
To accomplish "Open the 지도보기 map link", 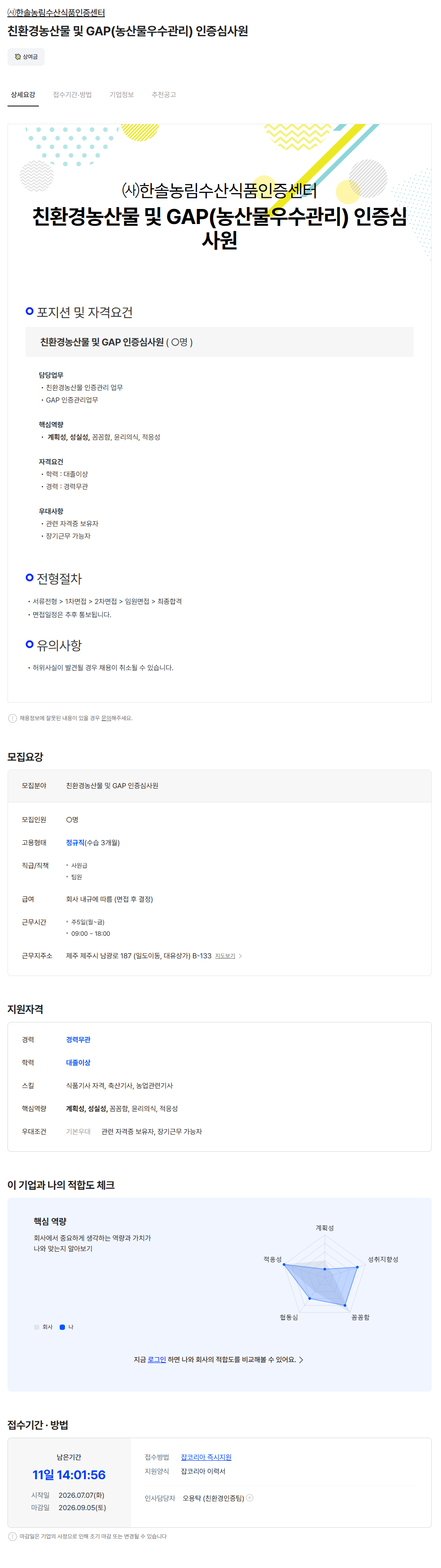I will coord(225,956).
